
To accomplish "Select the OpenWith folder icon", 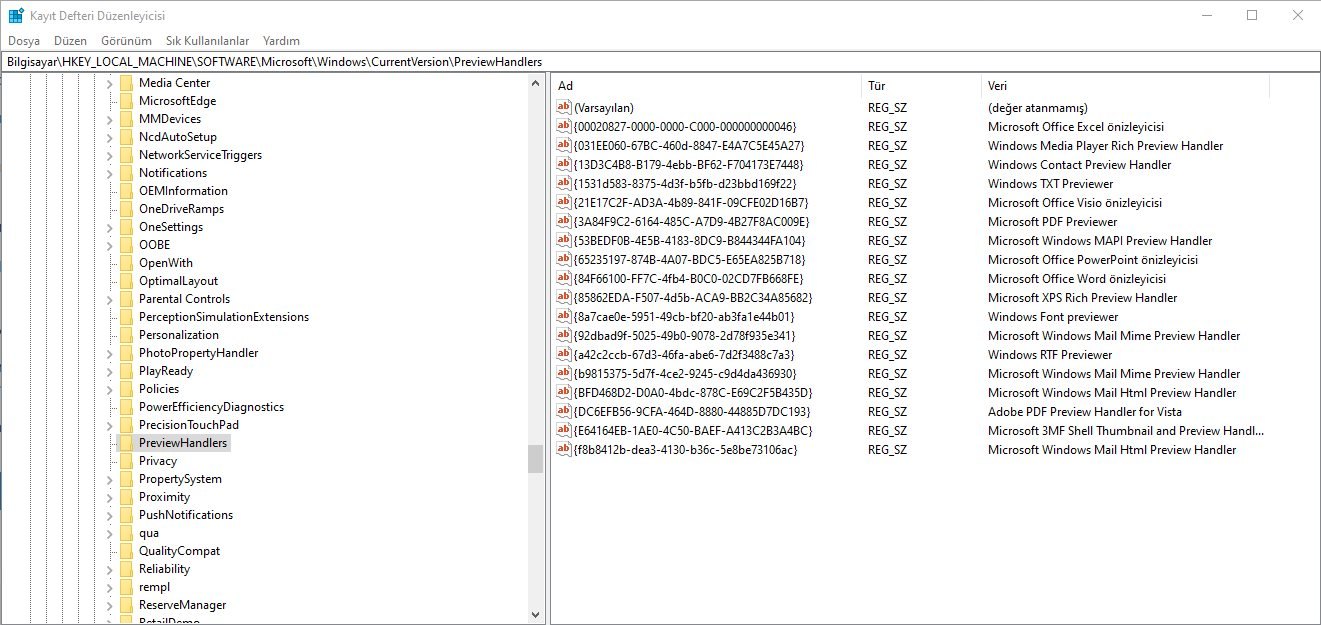I will [126, 263].
